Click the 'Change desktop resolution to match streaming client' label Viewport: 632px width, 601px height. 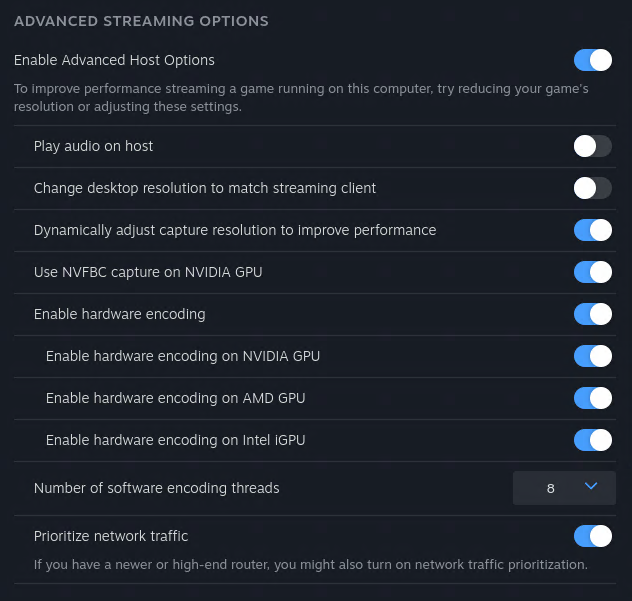205,188
